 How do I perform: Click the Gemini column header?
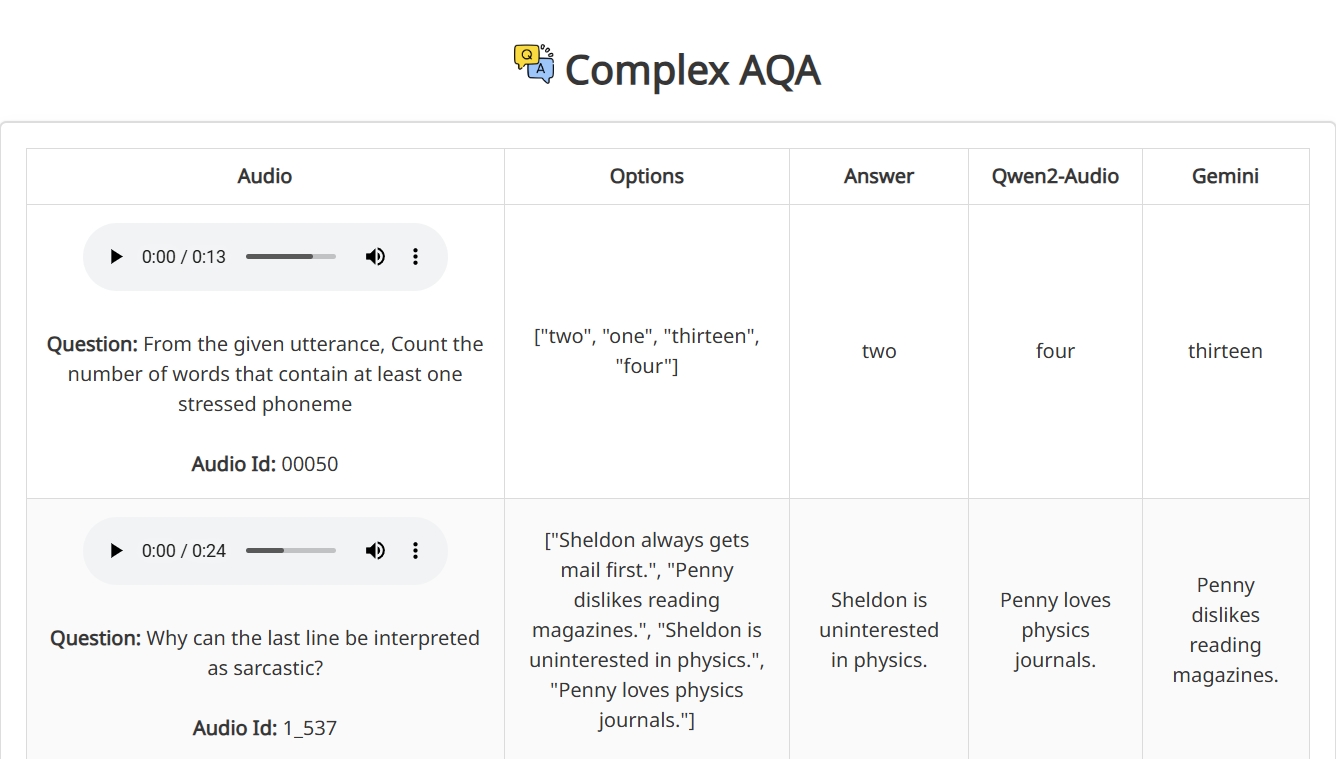click(1225, 176)
